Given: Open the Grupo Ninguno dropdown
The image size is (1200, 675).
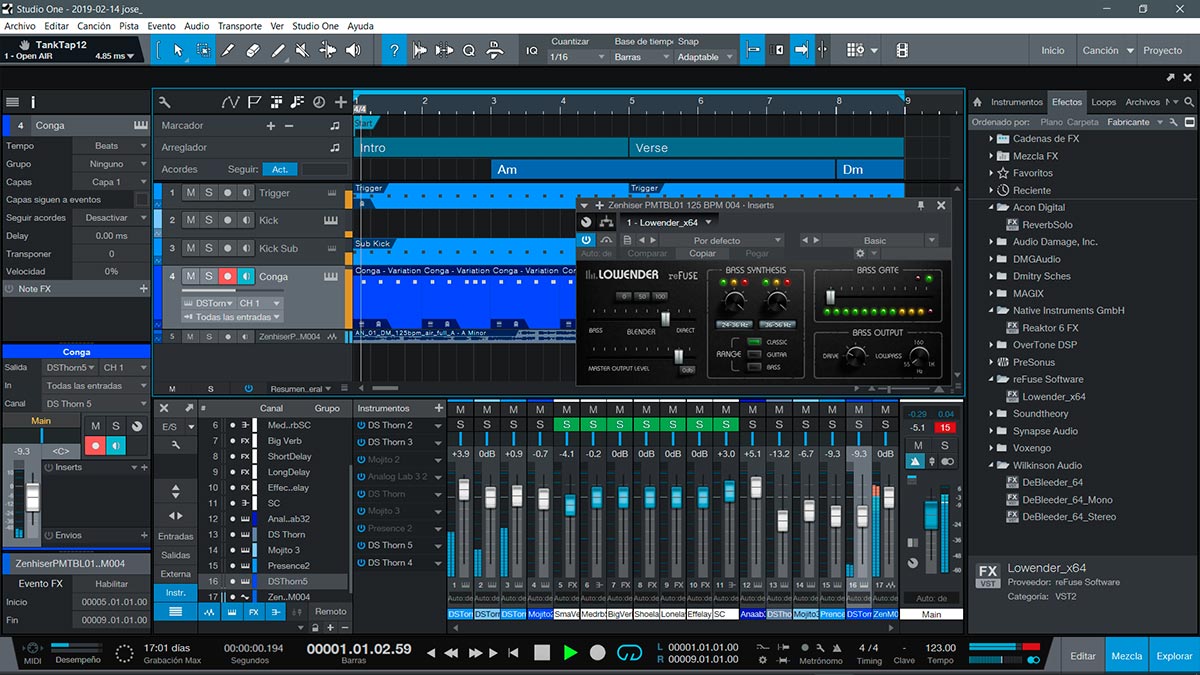Looking at the screenshot, I should (109, 164).
